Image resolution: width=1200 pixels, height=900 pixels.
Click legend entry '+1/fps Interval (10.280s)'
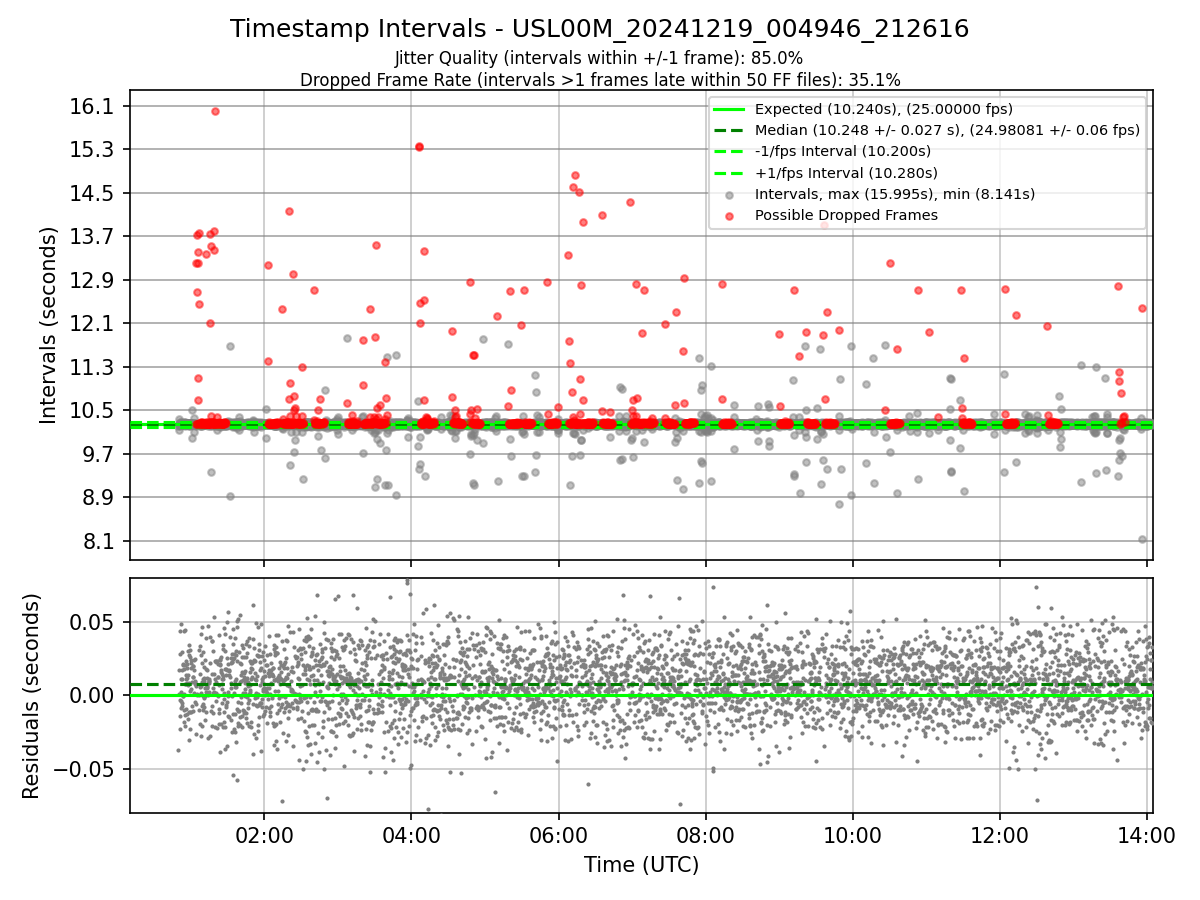(x=845, y=172)
